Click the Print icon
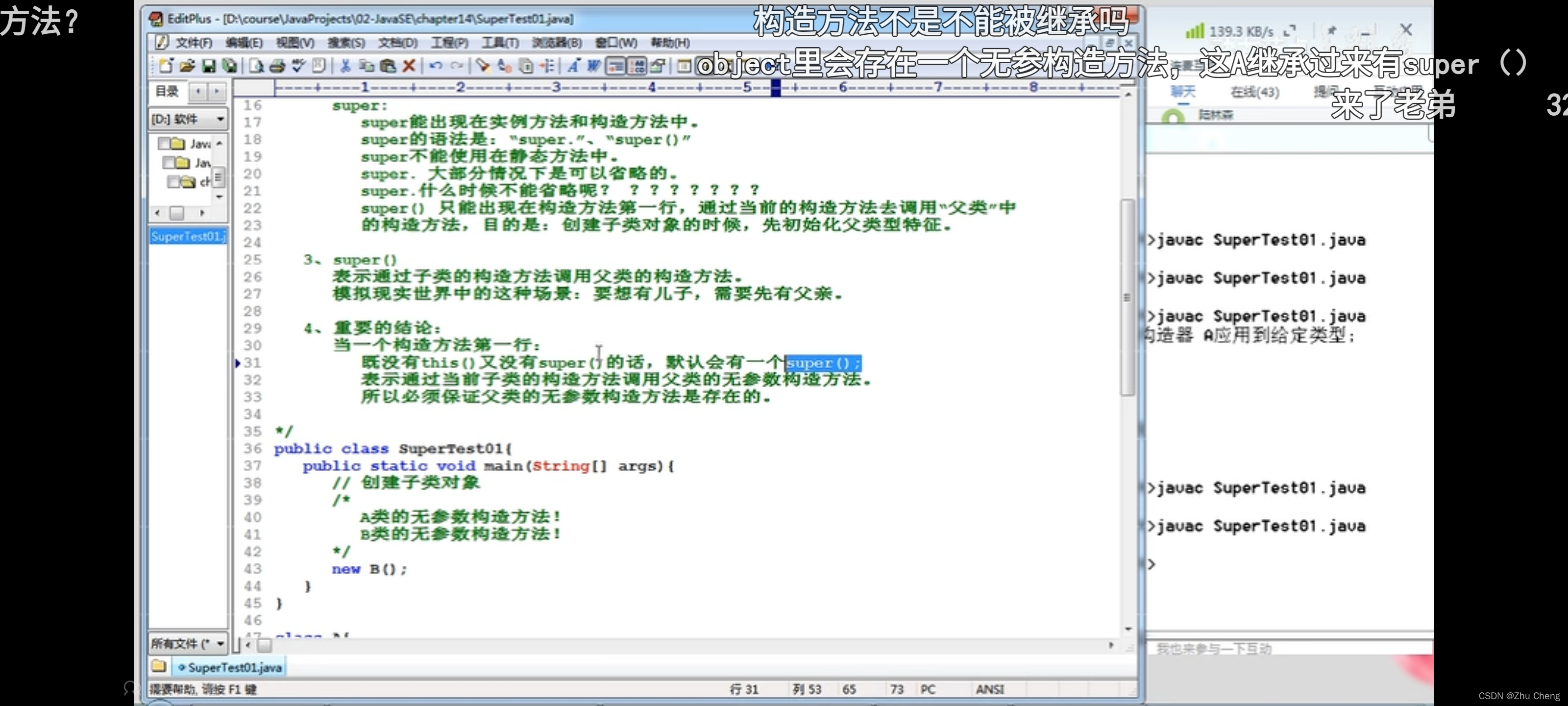Viewport: 1568px width, 706px height. [x=277, y=65]
